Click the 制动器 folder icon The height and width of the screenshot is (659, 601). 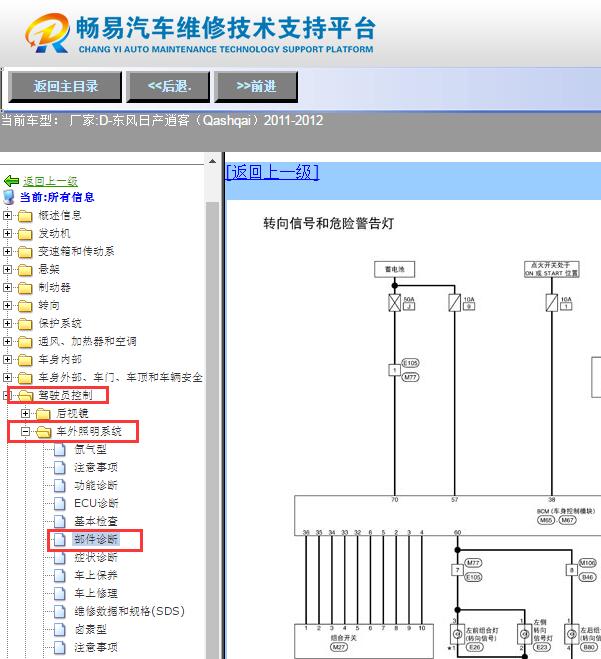point(25,288)
